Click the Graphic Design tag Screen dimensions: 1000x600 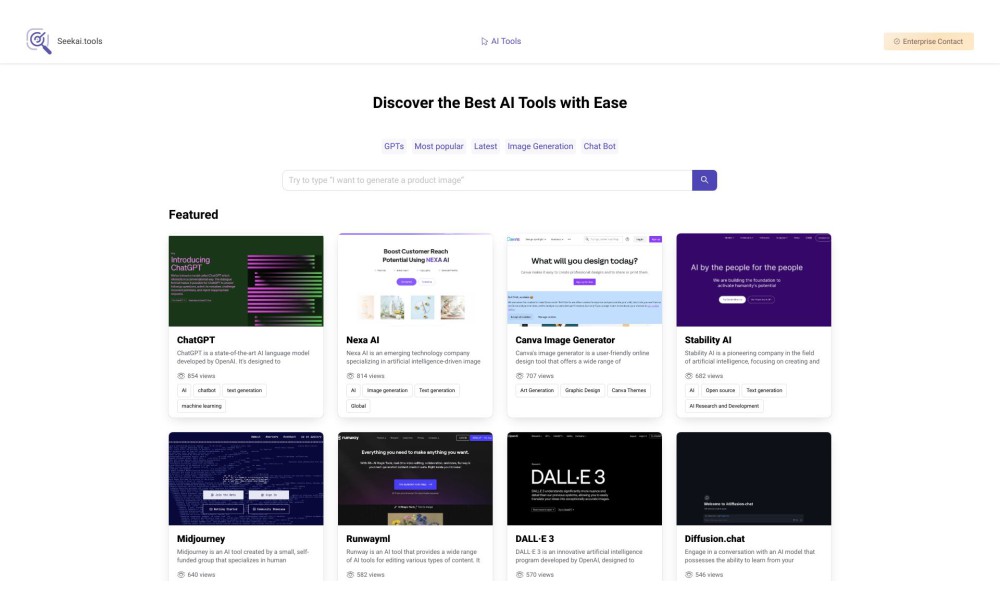pyautogui.click(x=582, y=390)
